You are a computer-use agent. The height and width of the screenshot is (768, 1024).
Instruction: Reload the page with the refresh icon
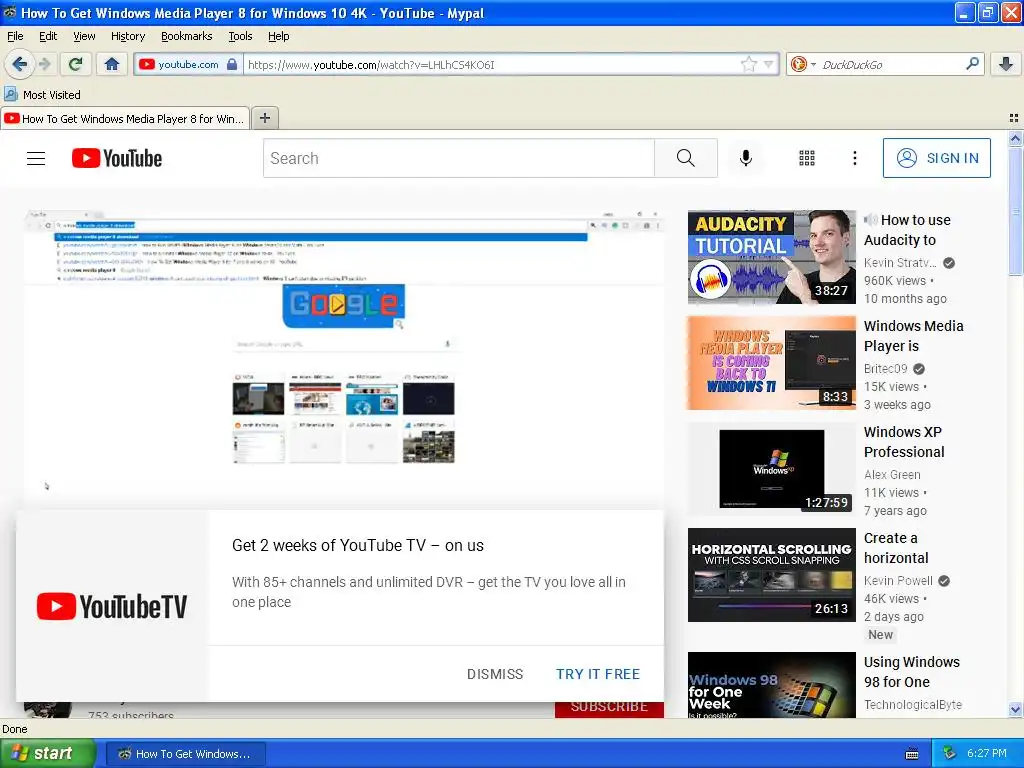[75, 64]
